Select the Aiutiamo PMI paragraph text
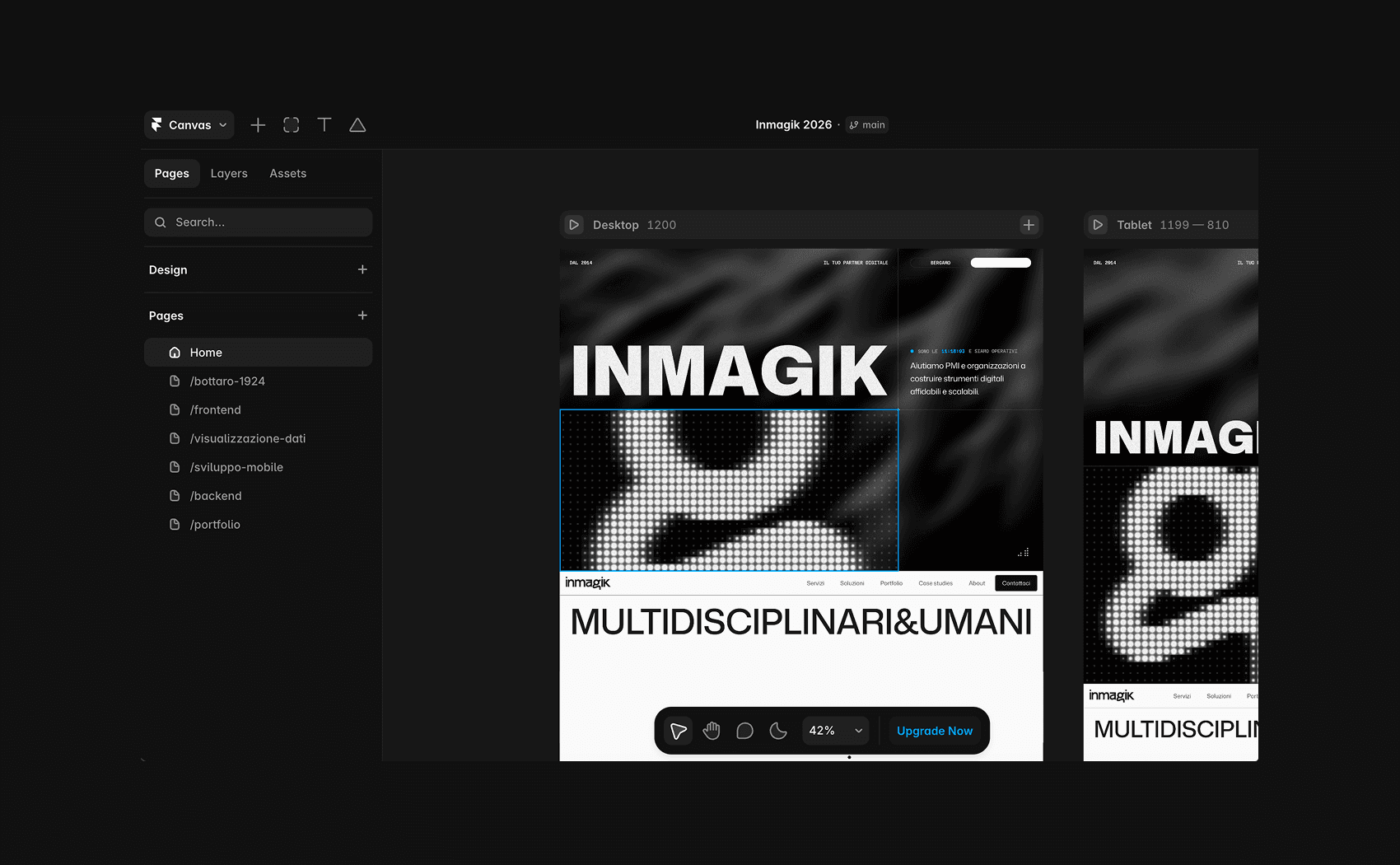1400x865 pixels. 968,379
